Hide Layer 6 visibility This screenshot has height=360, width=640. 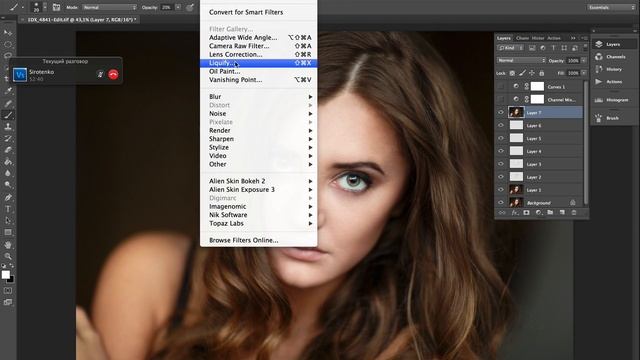(501, 125)
